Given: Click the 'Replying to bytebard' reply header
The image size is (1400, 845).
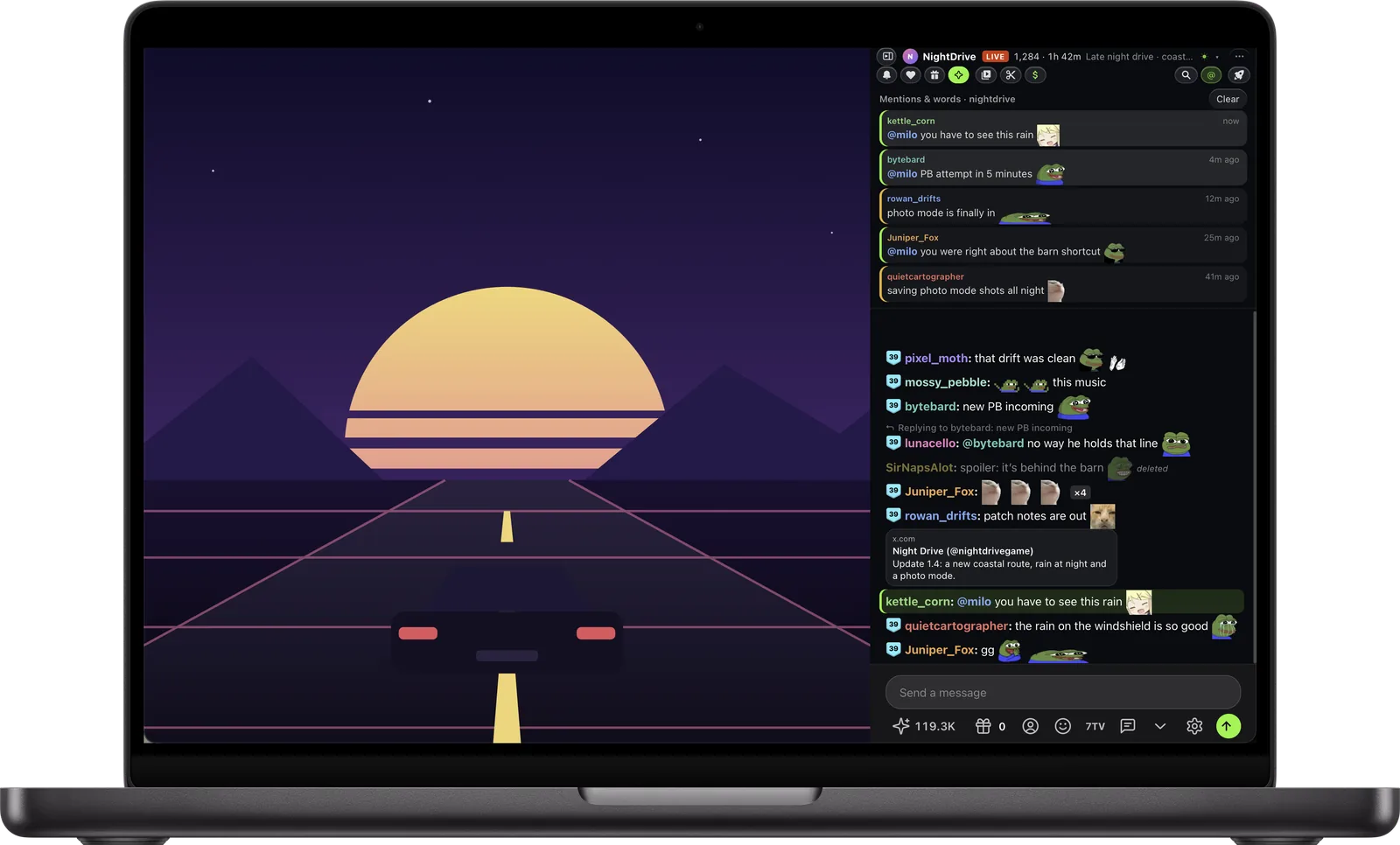Looking at the screenshot, I should tap(979, 428).
